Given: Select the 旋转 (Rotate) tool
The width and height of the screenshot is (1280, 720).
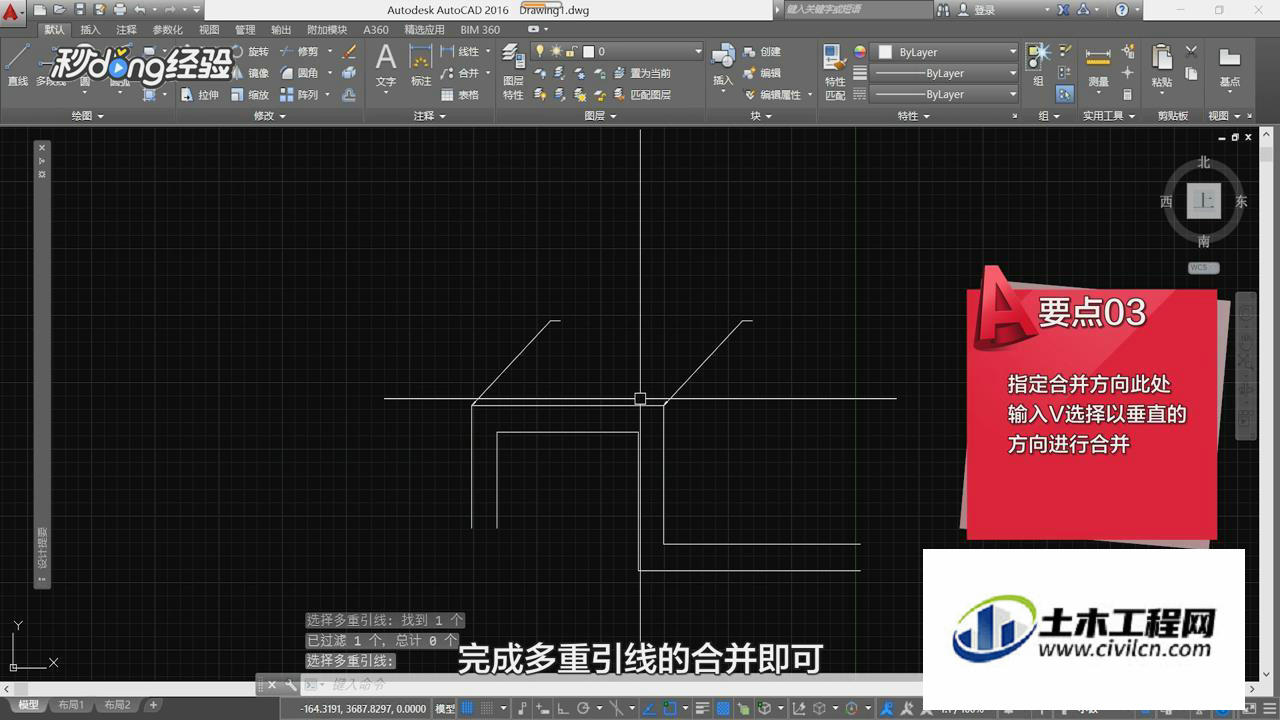Looking at the screenshot, I should coord(249,51).
